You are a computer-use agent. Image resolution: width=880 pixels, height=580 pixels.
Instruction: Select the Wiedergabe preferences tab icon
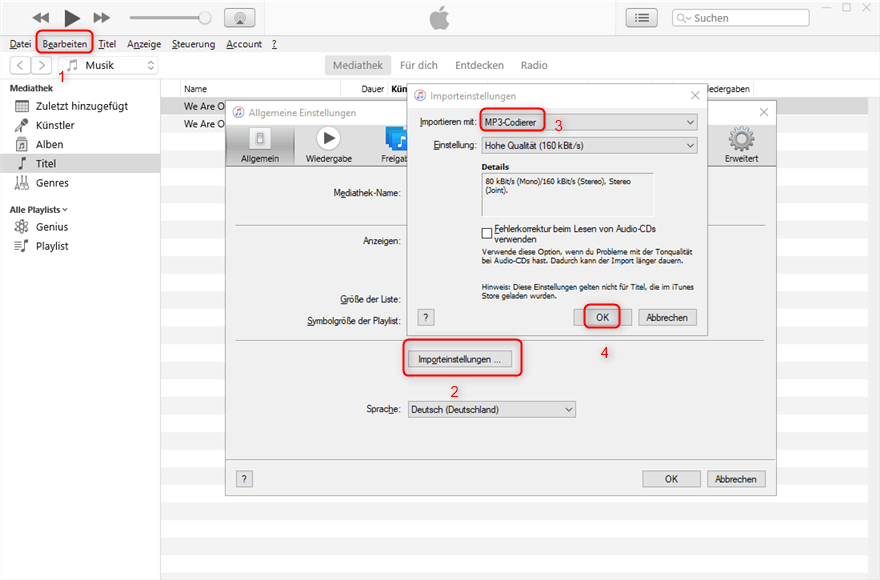(x=328, y=145)
